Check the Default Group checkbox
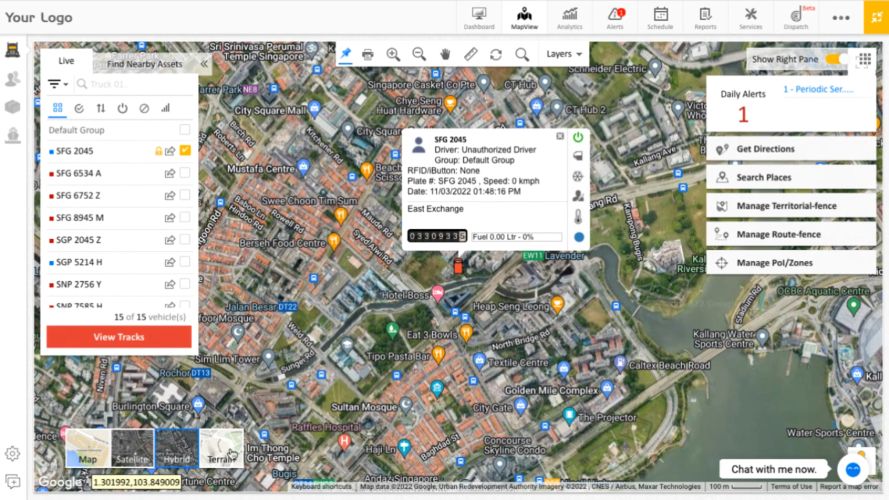 click(x=185, y=130)
